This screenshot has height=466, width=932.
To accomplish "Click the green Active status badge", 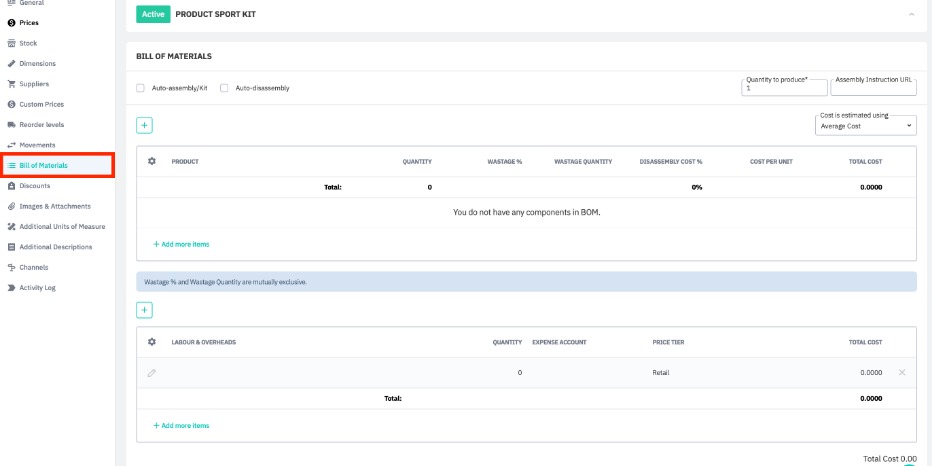I will point(153,14).
